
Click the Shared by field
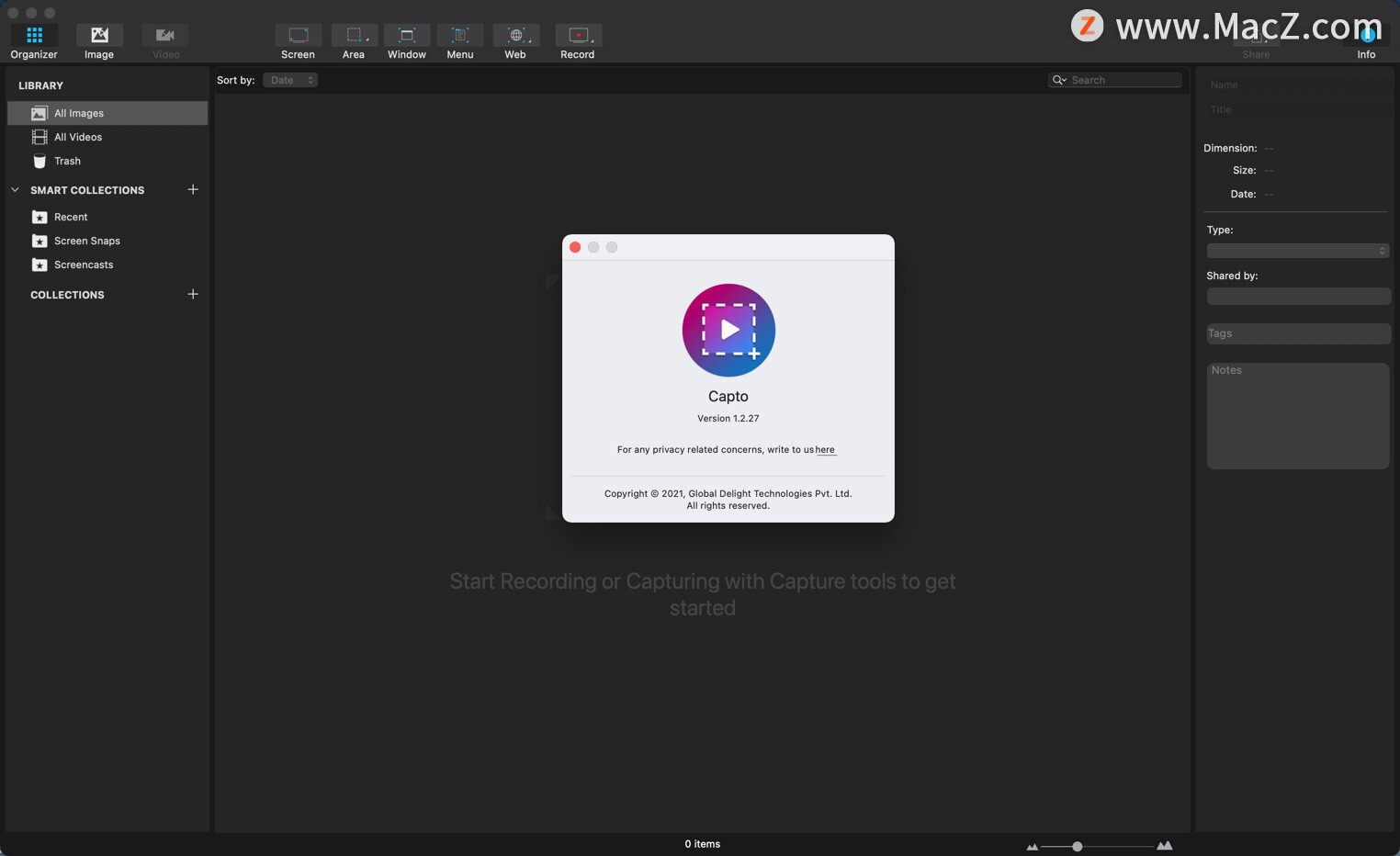click(1298, 296)
